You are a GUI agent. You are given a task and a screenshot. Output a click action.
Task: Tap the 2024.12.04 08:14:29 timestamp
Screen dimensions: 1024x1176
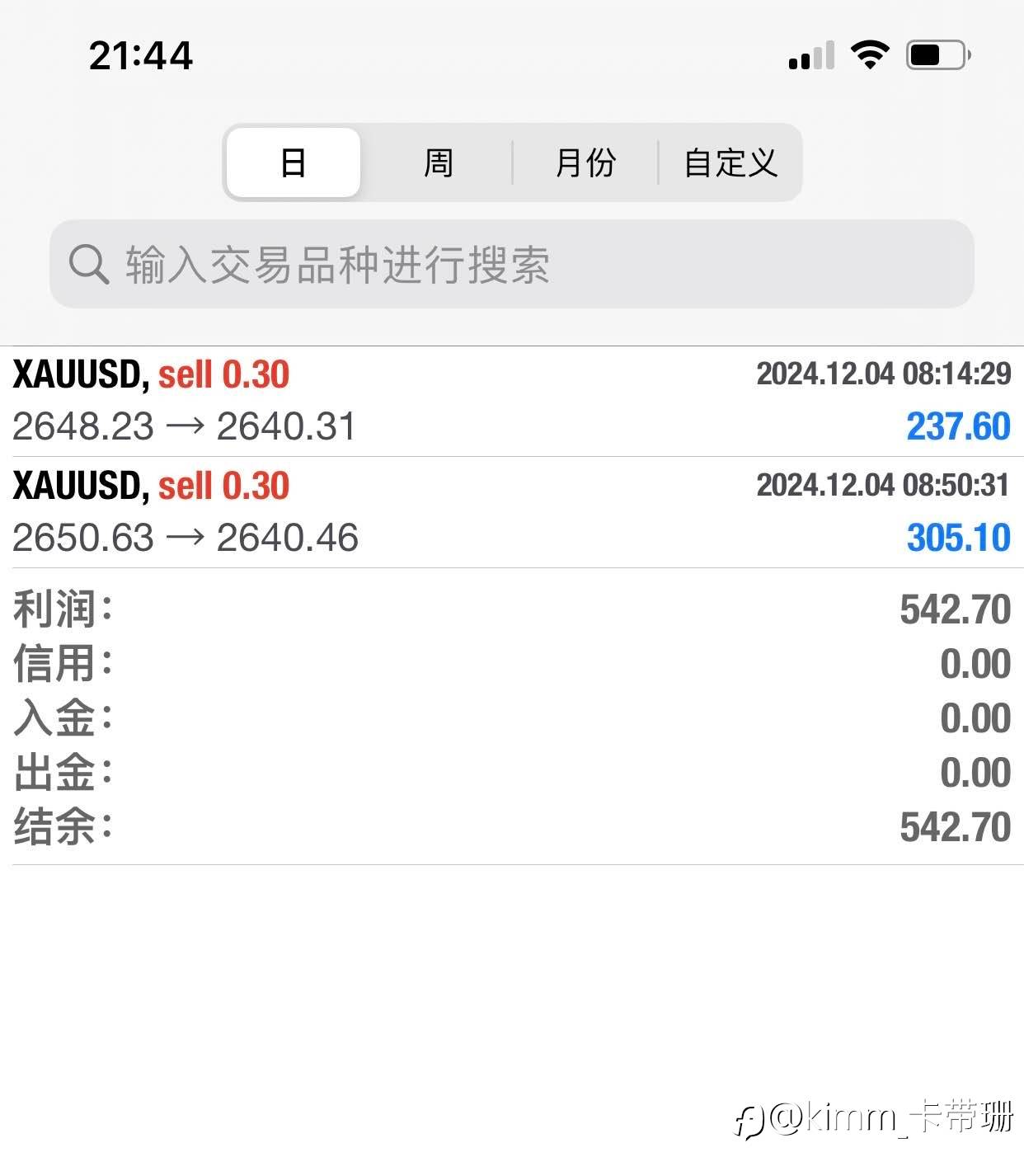(x=883, y=374)
